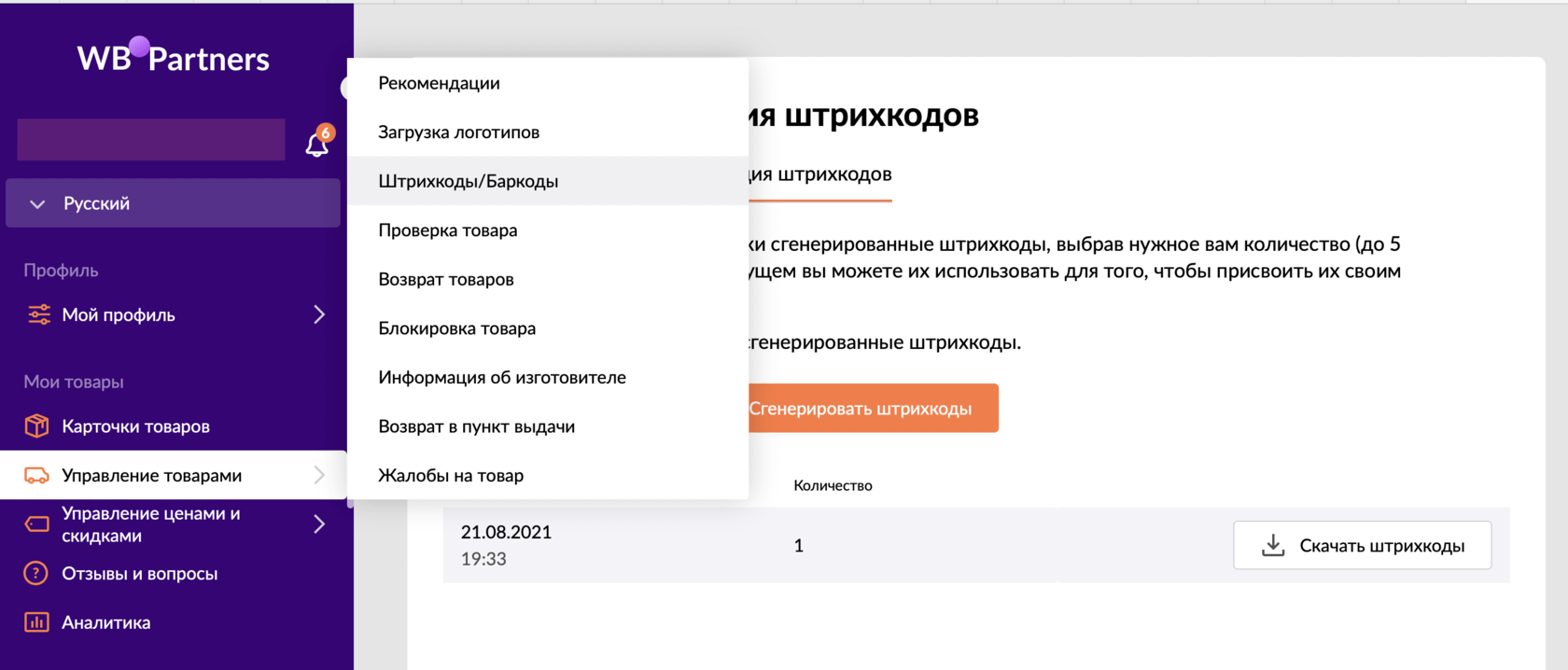This screenshot has width=1568, height=670.
Task: Click the WB Partners logo
Action: pyautogui.click(x=174, y=58)
